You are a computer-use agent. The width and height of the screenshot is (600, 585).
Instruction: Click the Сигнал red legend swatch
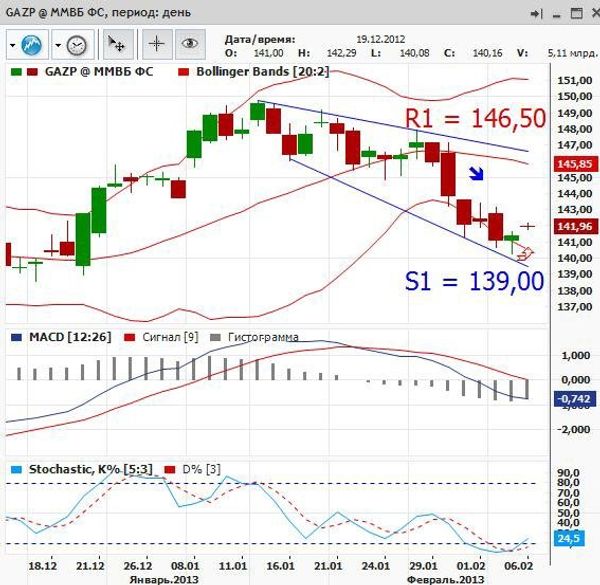[x=130, y=337]
